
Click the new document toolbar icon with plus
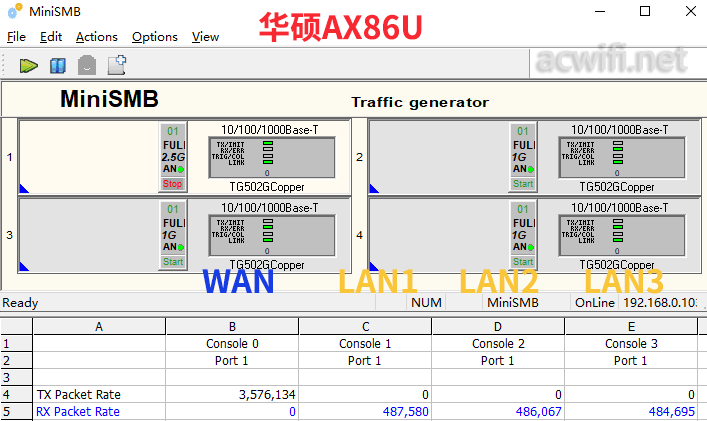[117, 65]
